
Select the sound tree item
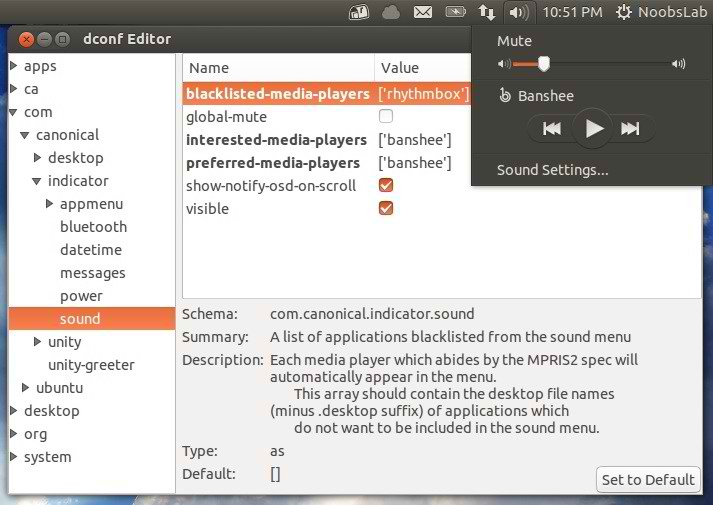[x=92, y=319]
